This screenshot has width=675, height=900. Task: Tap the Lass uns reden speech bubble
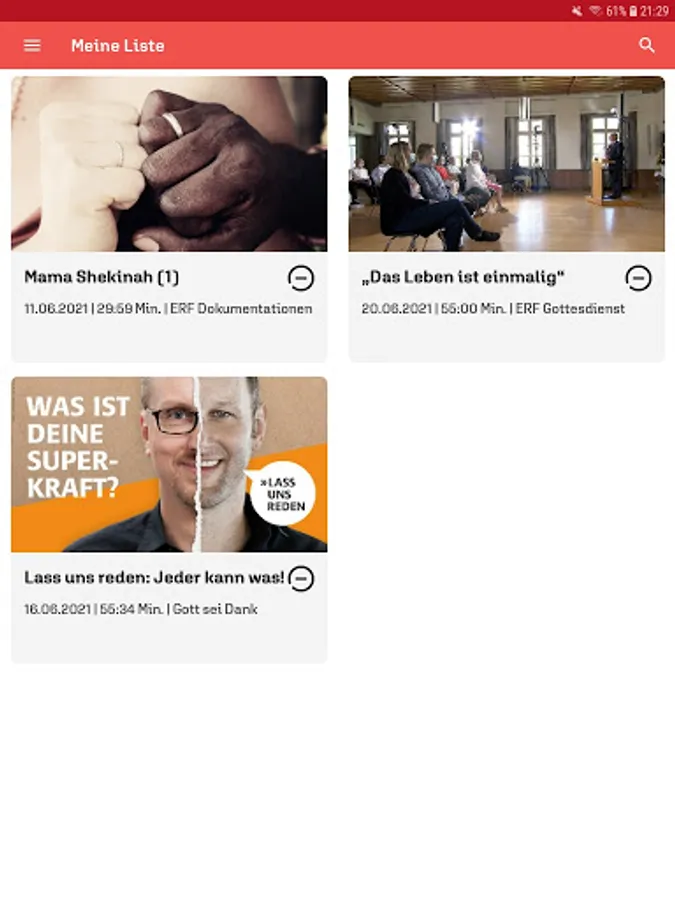282,494
